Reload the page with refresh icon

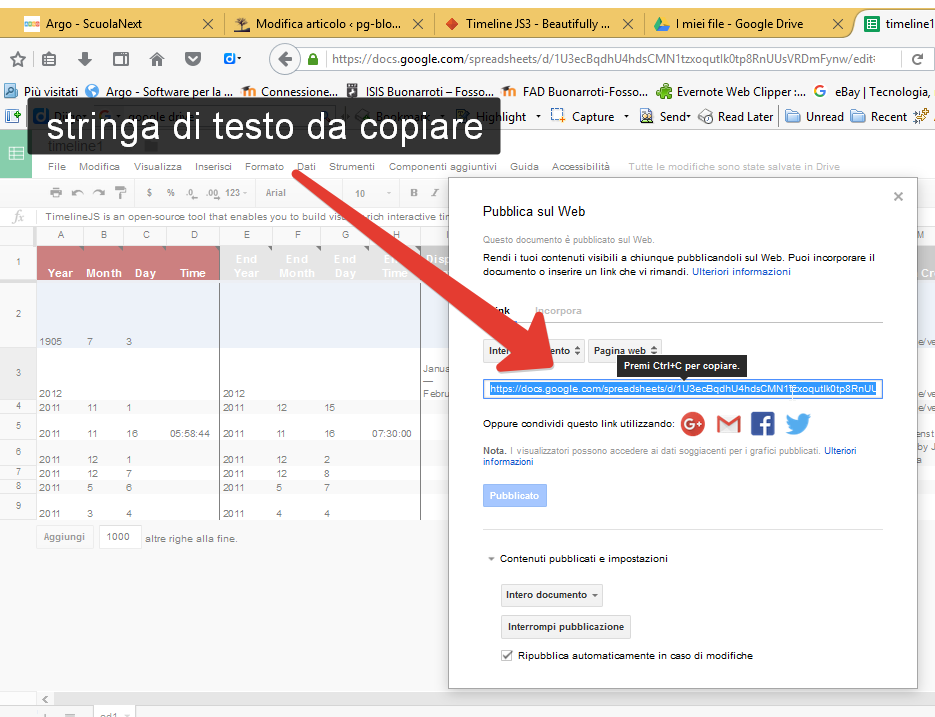pos(918,59)
